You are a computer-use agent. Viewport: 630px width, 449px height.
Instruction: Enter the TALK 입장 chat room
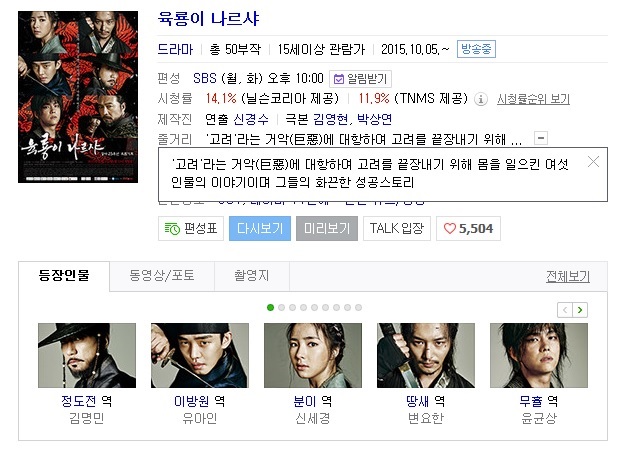tap(397, 229)
